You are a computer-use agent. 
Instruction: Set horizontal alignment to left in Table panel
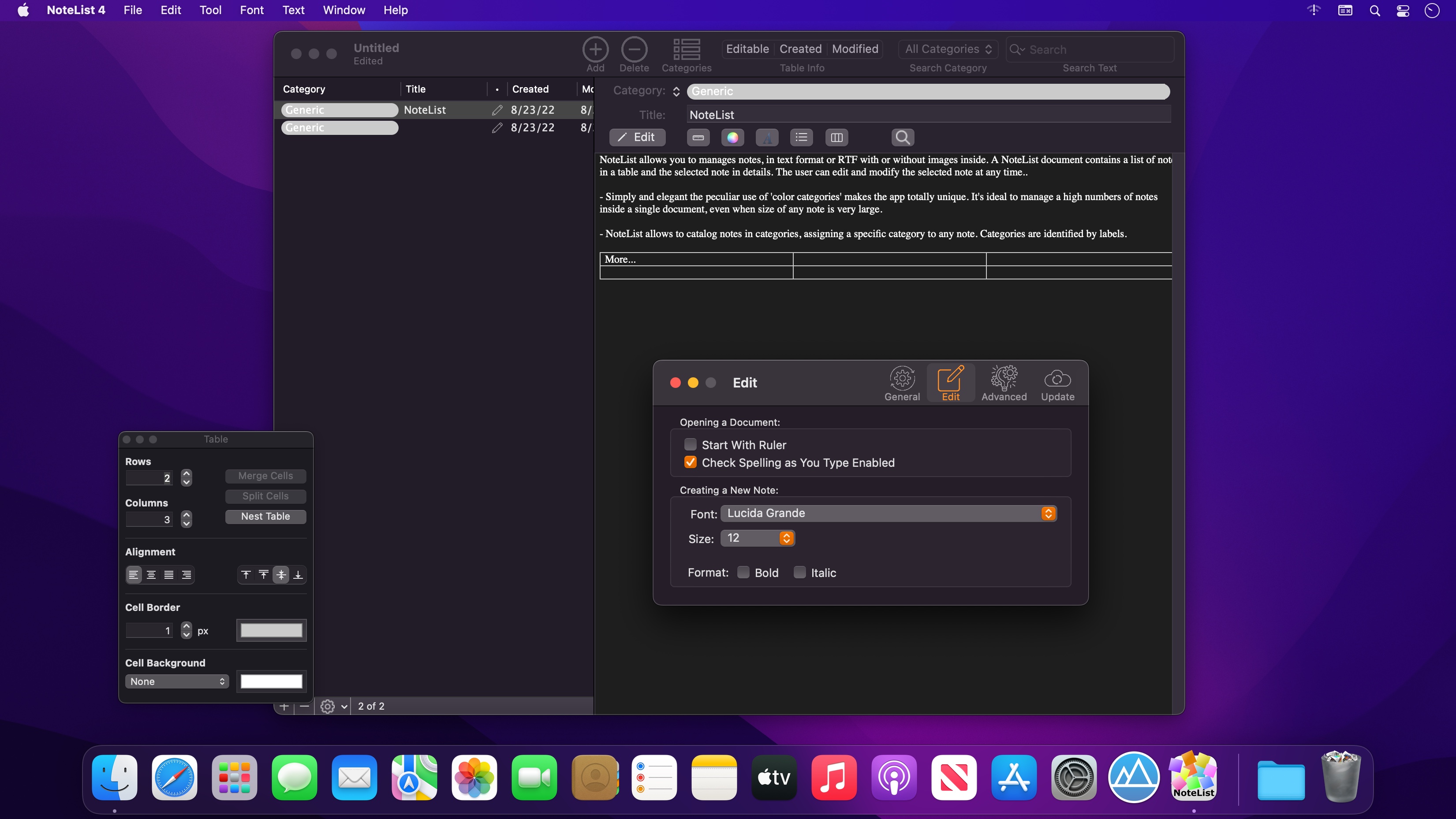[134, 575]
